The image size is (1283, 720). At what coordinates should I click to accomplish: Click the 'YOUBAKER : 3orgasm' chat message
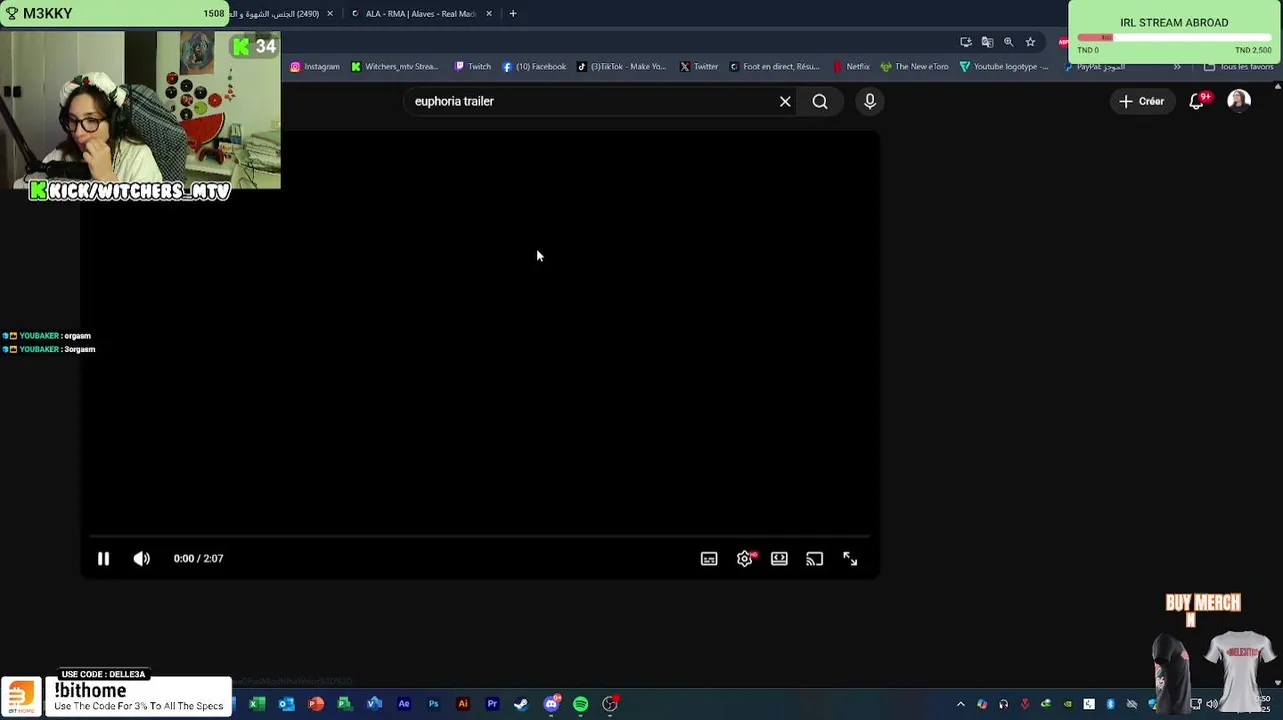pos(49,349)
